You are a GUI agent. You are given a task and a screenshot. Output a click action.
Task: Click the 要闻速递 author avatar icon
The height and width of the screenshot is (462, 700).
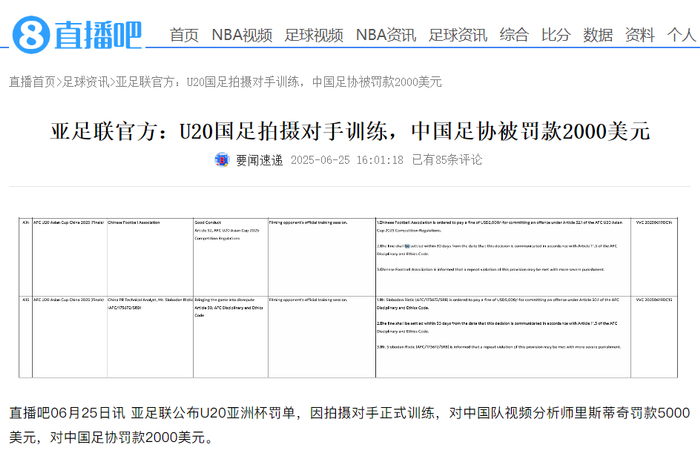222,160
